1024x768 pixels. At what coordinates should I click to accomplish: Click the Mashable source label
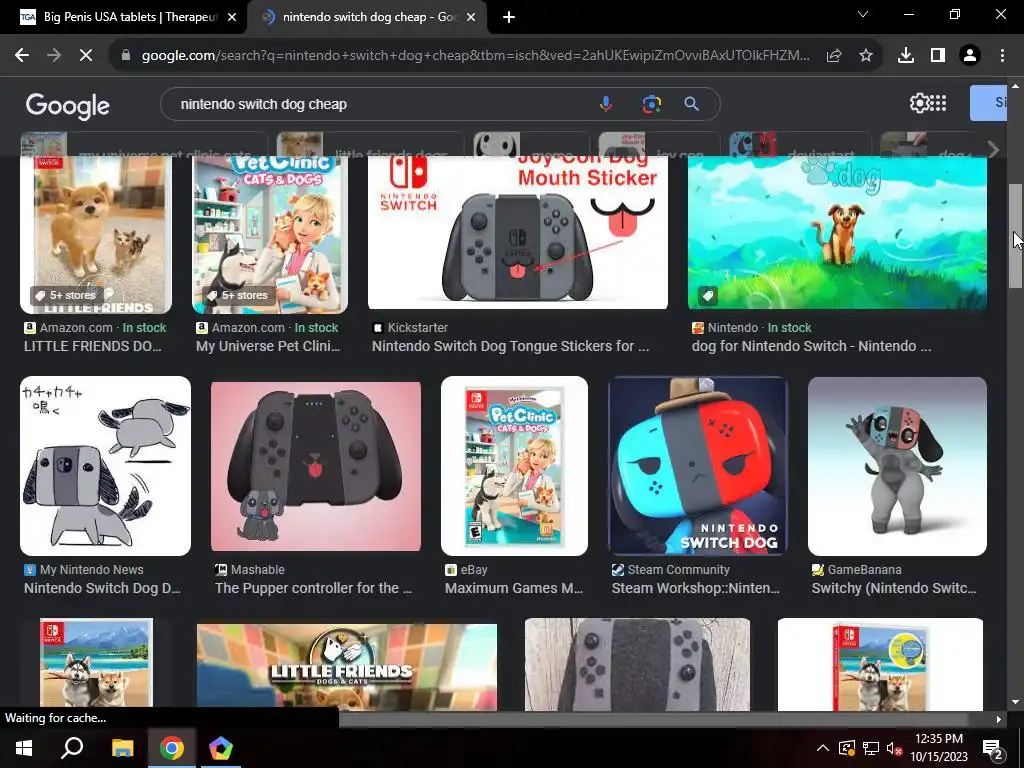pos(257,569)
